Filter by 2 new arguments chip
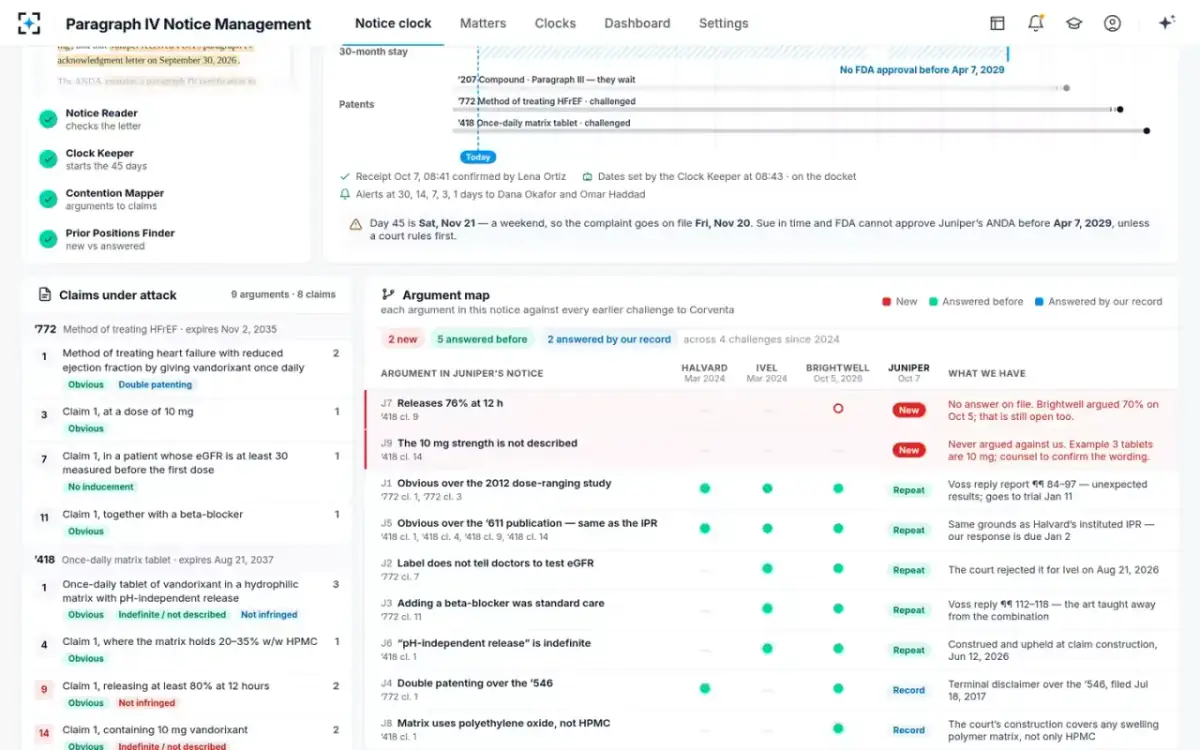This screenshot has height=750, width=1200. (403, 339)
